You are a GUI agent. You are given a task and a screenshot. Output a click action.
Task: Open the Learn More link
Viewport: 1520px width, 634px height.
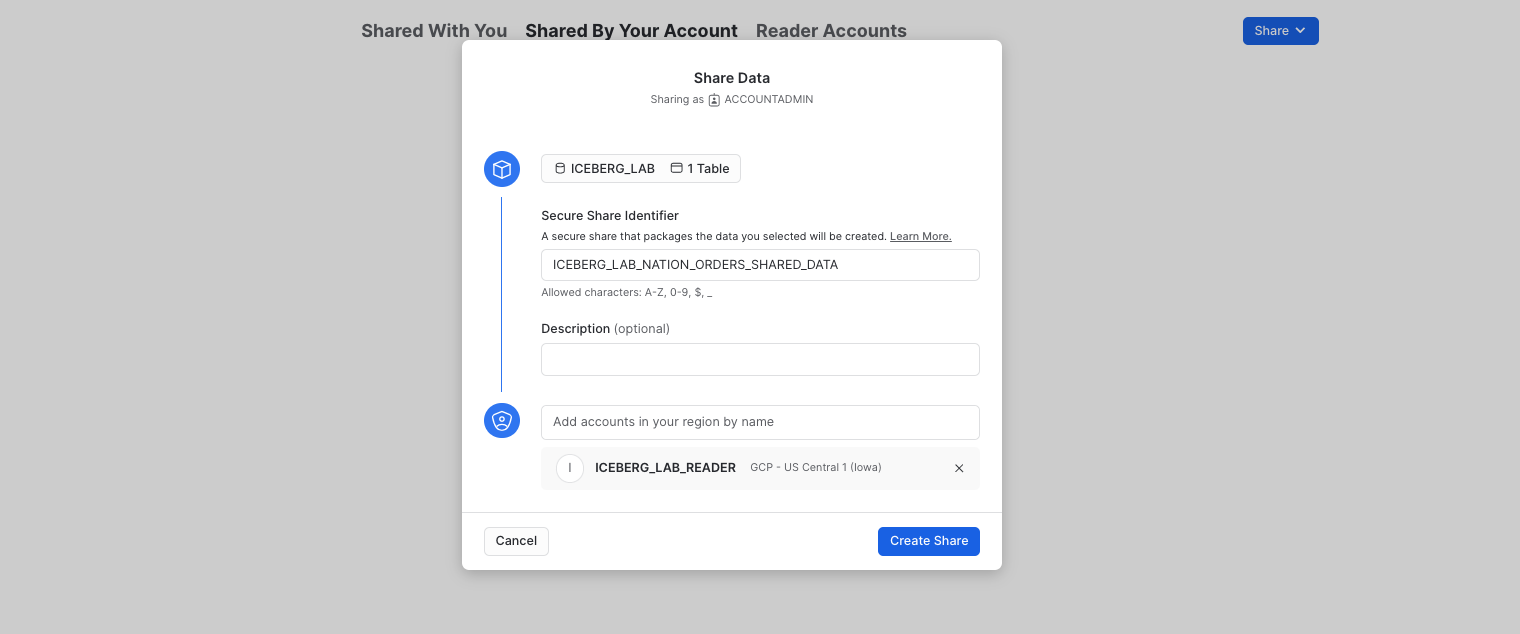(920, 236)
